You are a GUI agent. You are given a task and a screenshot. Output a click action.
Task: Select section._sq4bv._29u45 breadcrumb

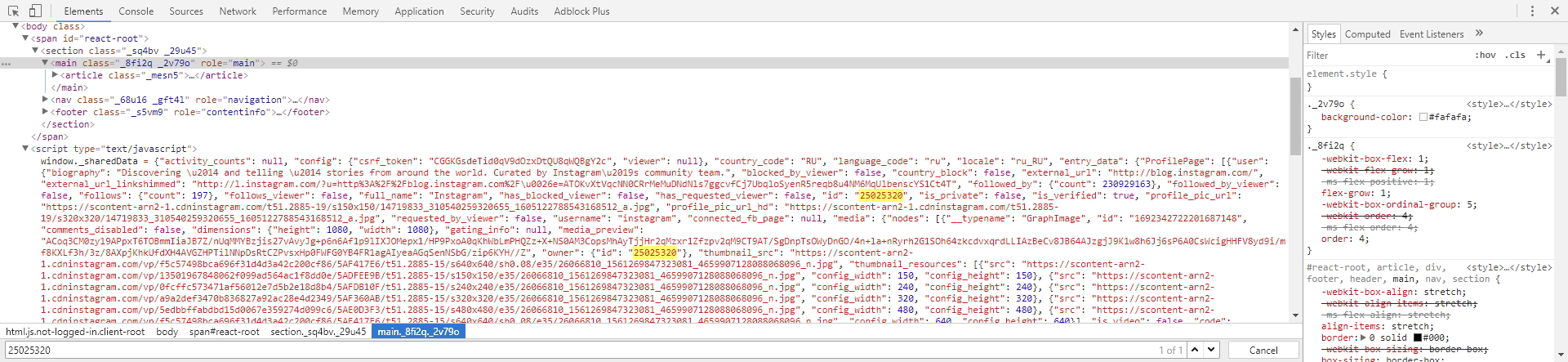coord(318,332)
